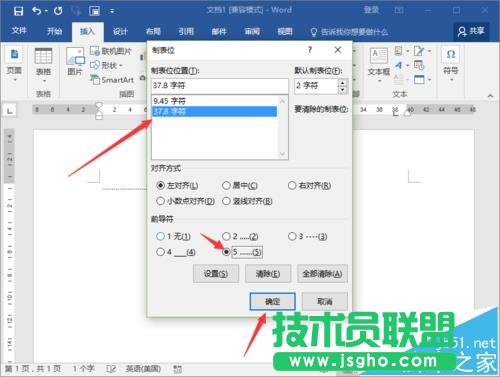
Task: Click the language 英语(美国) status entry
Action: [x=143, y=369]
